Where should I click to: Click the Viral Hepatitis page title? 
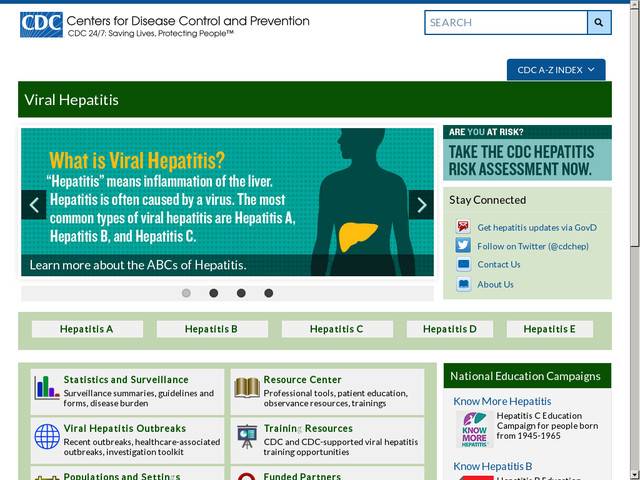click(71, 100)
